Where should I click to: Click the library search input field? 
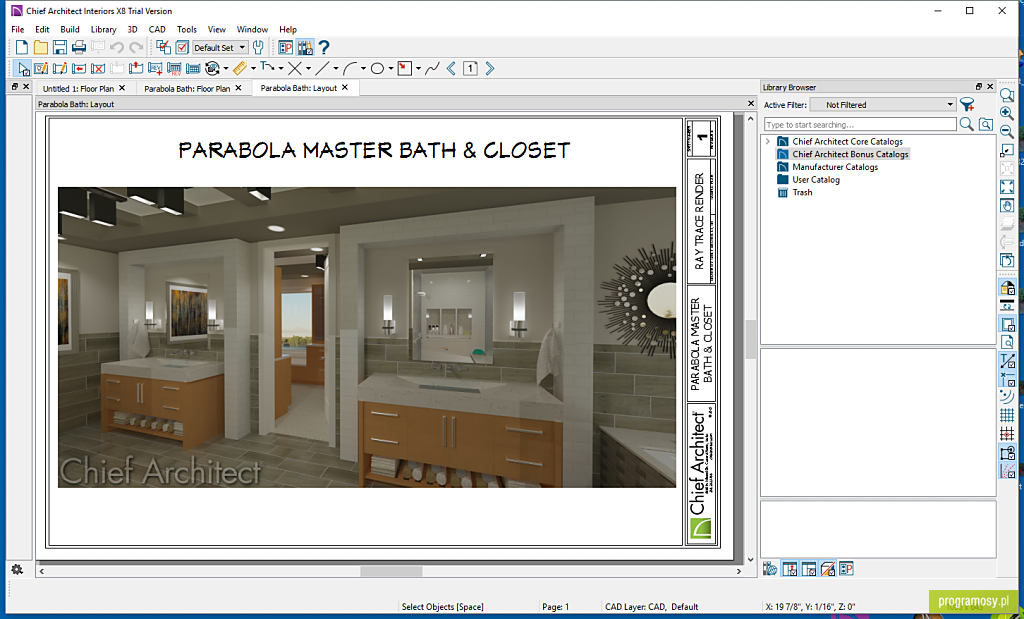click(860, 124)
